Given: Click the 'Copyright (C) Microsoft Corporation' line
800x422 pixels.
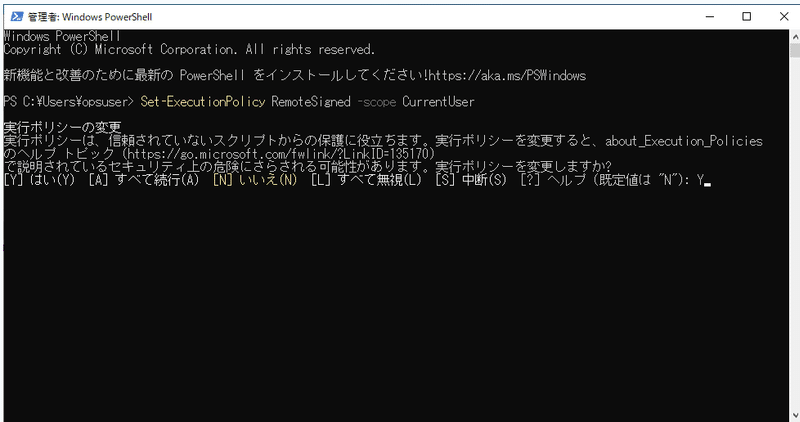Looking at the screenshot, I should [x=189, y=49].
